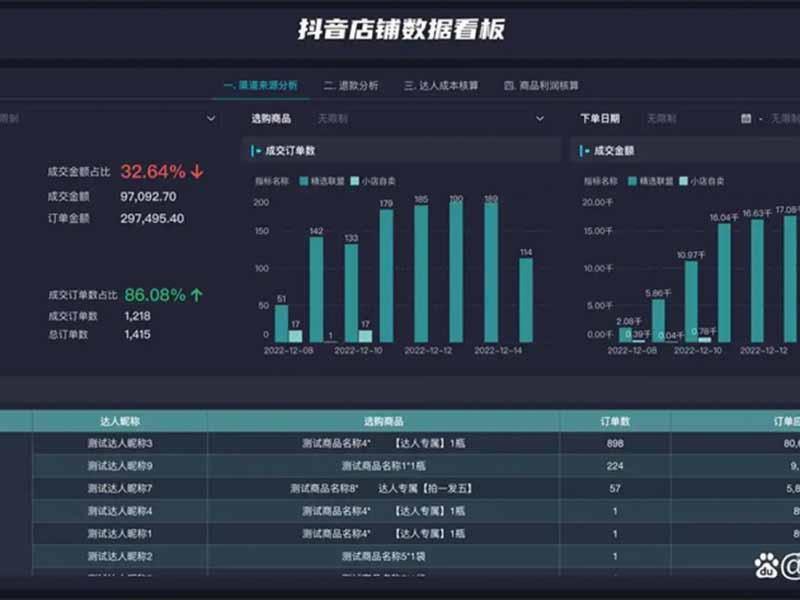Click the 抖音店铺数据看板 dashboard title
Viewport: 800px width, 600px height.
click(x=401, y=29)
